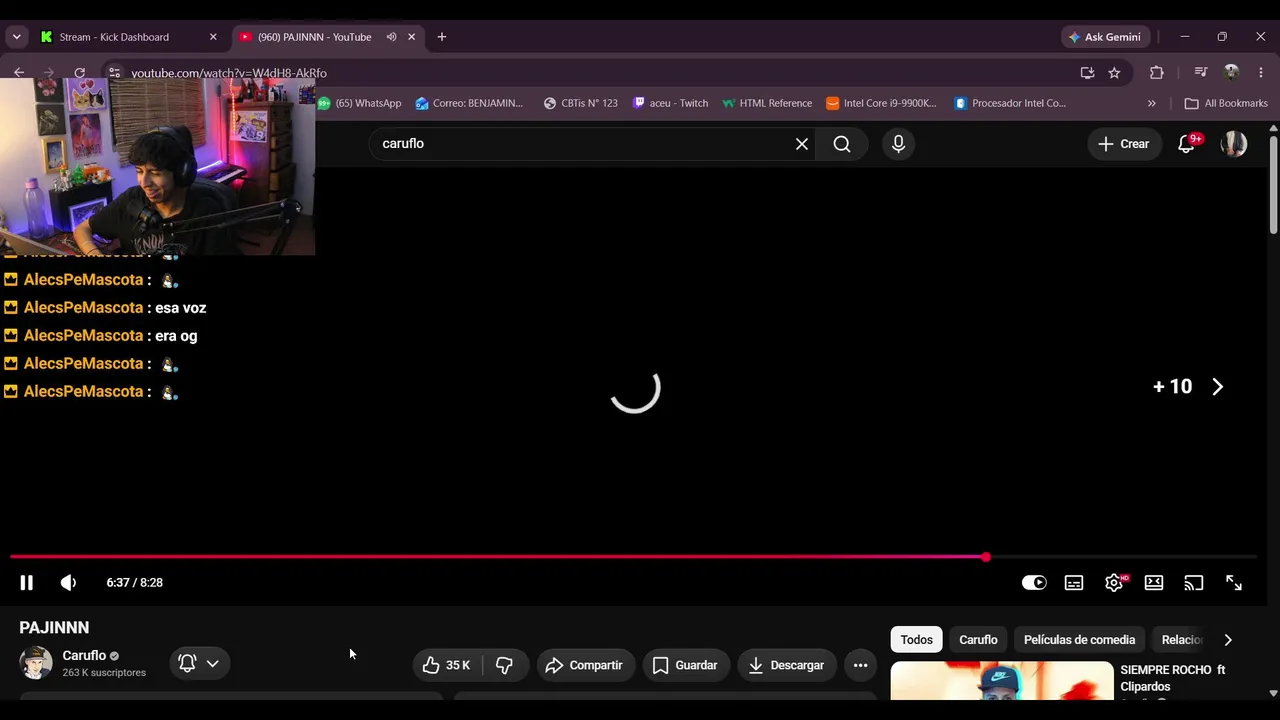Expand the subscription notification dropdown
This screenshot has width=1280, height=720.
click(199, 663)
